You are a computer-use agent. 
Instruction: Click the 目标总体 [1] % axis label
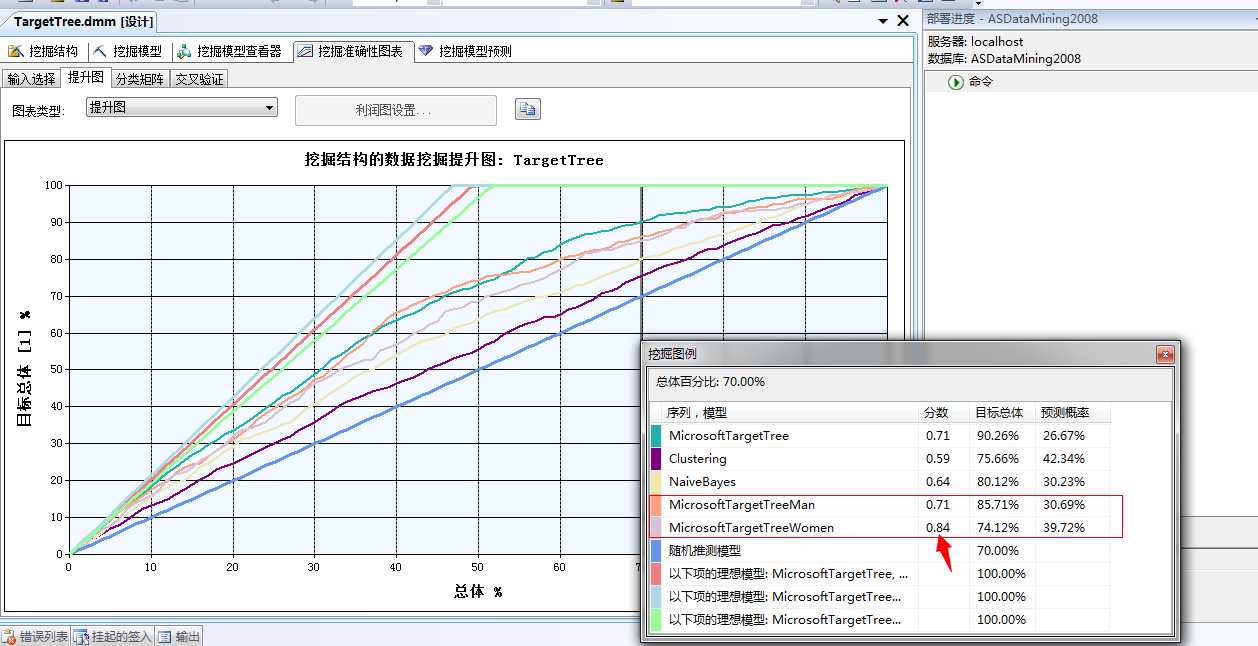click(x=23, y=369)
